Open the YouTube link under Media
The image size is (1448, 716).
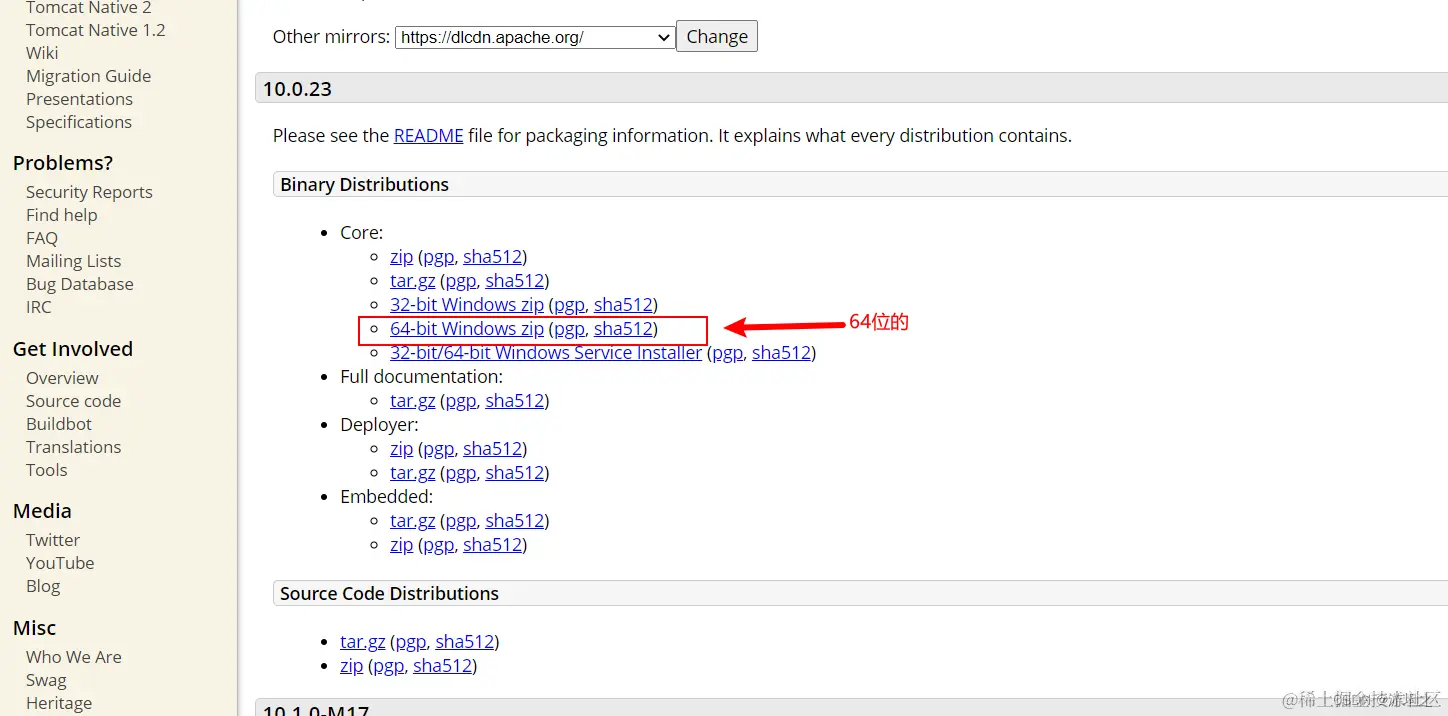pyautogui.click(x=60, y=563)
